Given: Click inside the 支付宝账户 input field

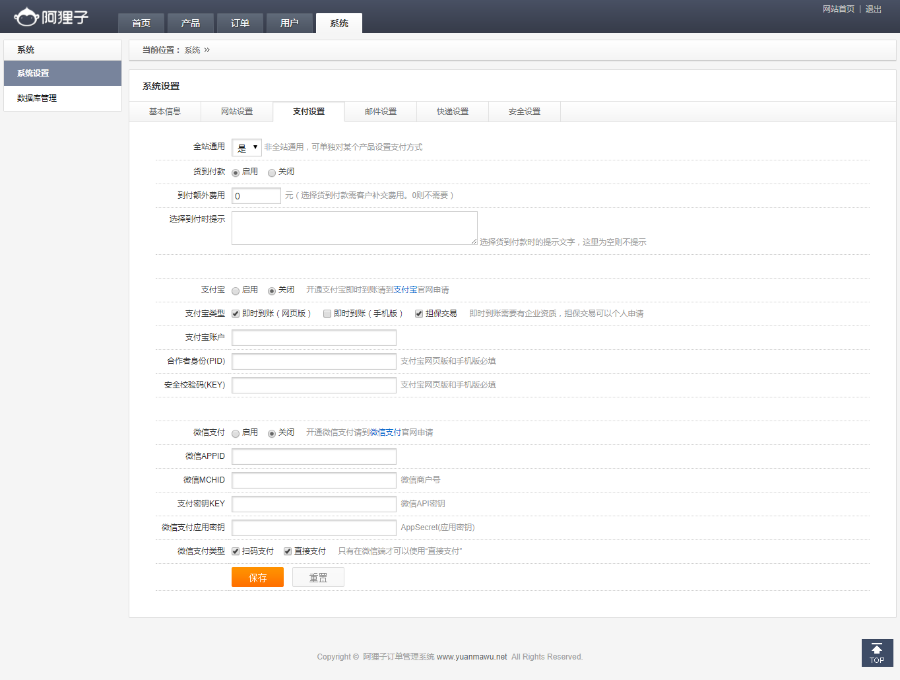Looking at the screenshot, I should tap(313, 338).
